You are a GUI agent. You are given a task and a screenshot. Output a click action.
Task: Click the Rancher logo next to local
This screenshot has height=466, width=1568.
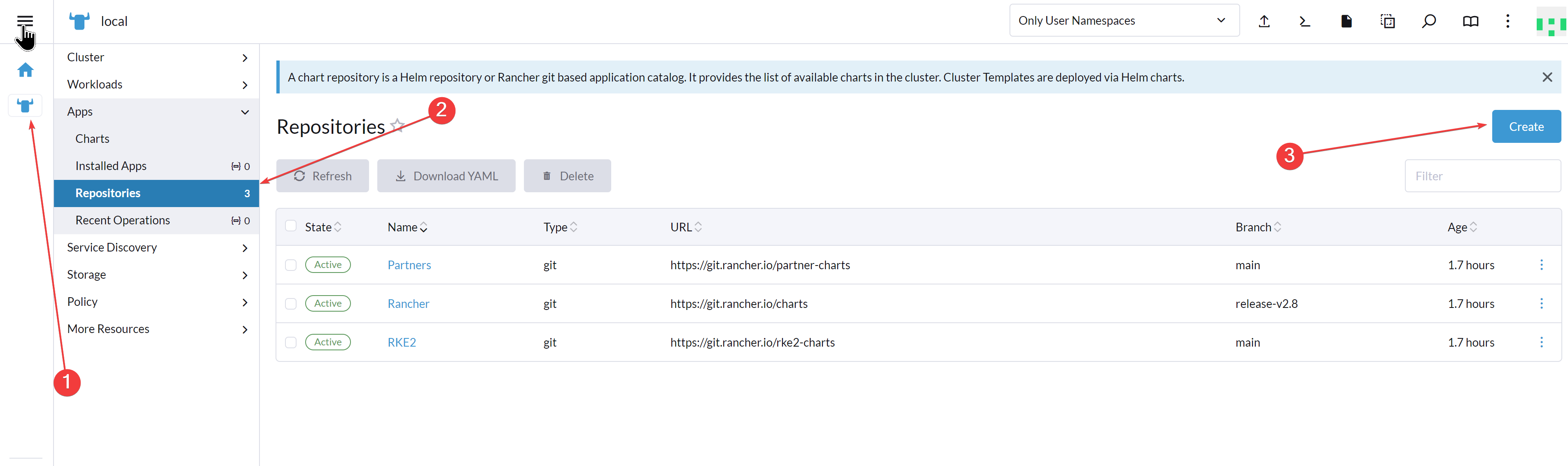[80, 21]
